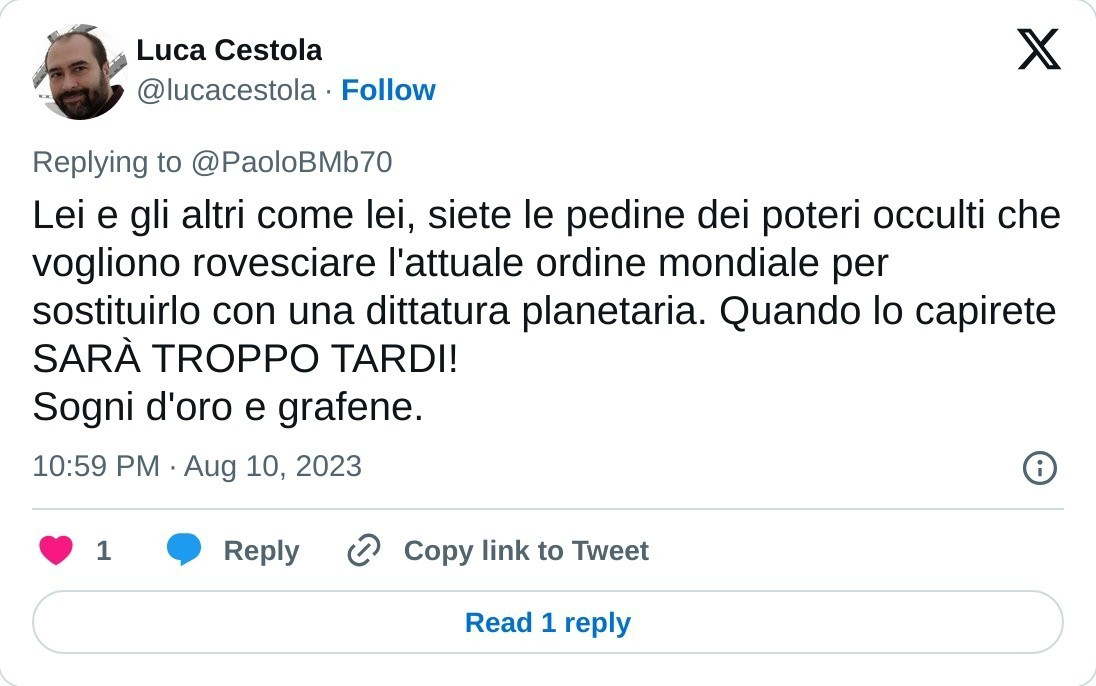Open the Luca Cestola display name link

[229, 50]
